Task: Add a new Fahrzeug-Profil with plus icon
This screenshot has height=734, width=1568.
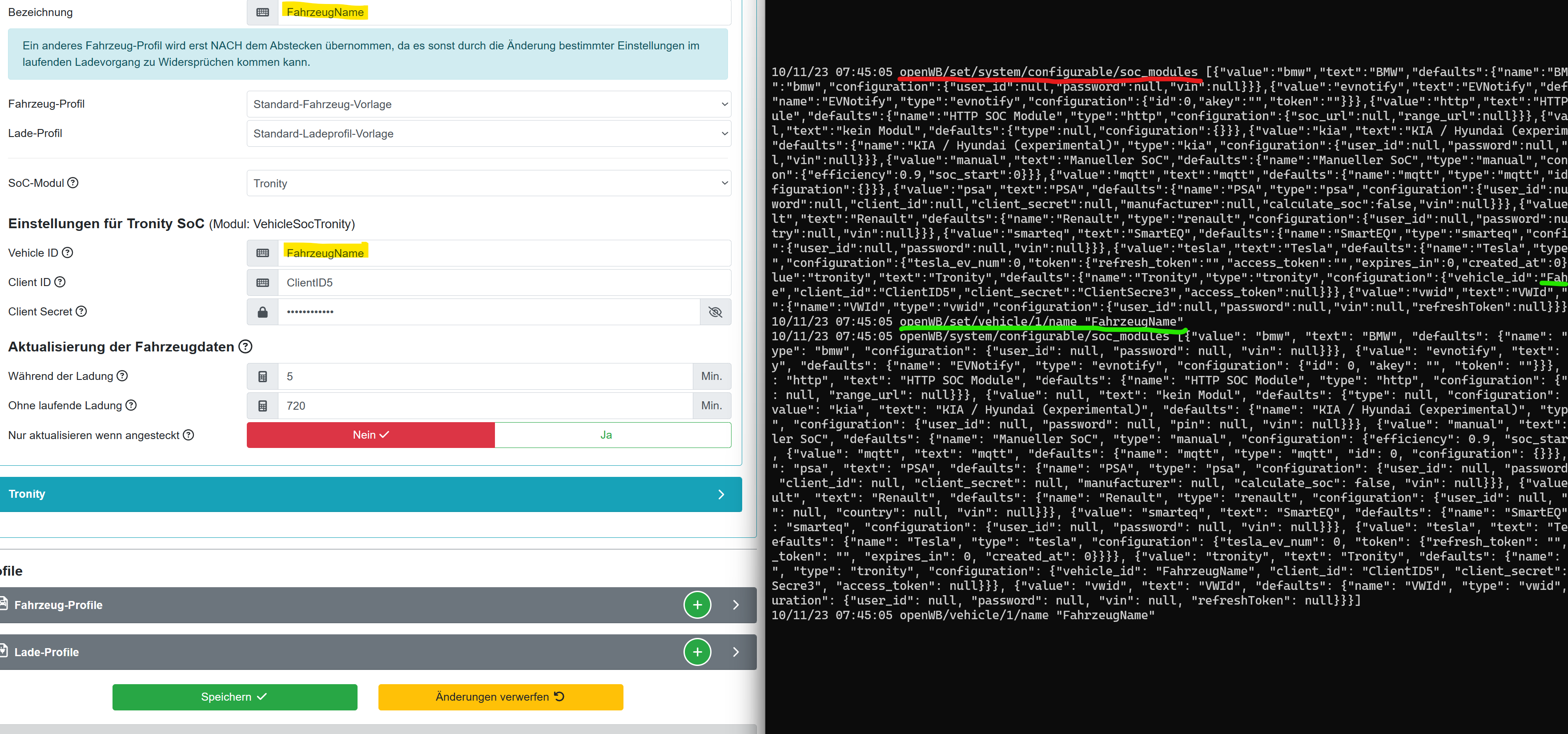Action: pyautogui.click(x=697, y=605)
